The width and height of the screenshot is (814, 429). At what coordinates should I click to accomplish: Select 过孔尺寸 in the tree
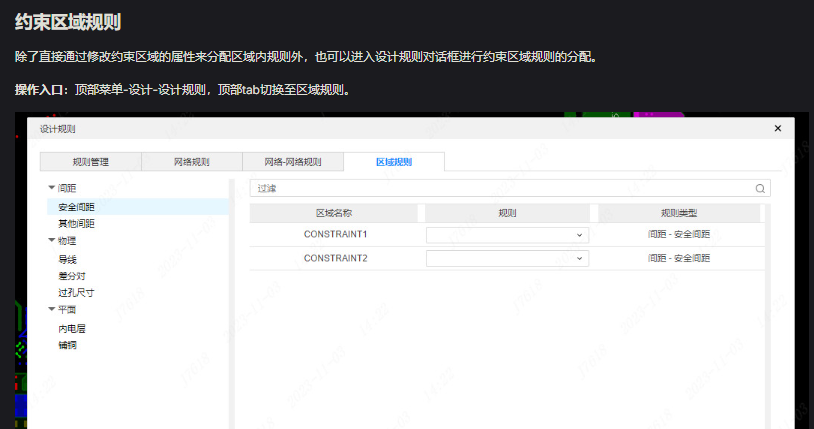pos(76,293)
